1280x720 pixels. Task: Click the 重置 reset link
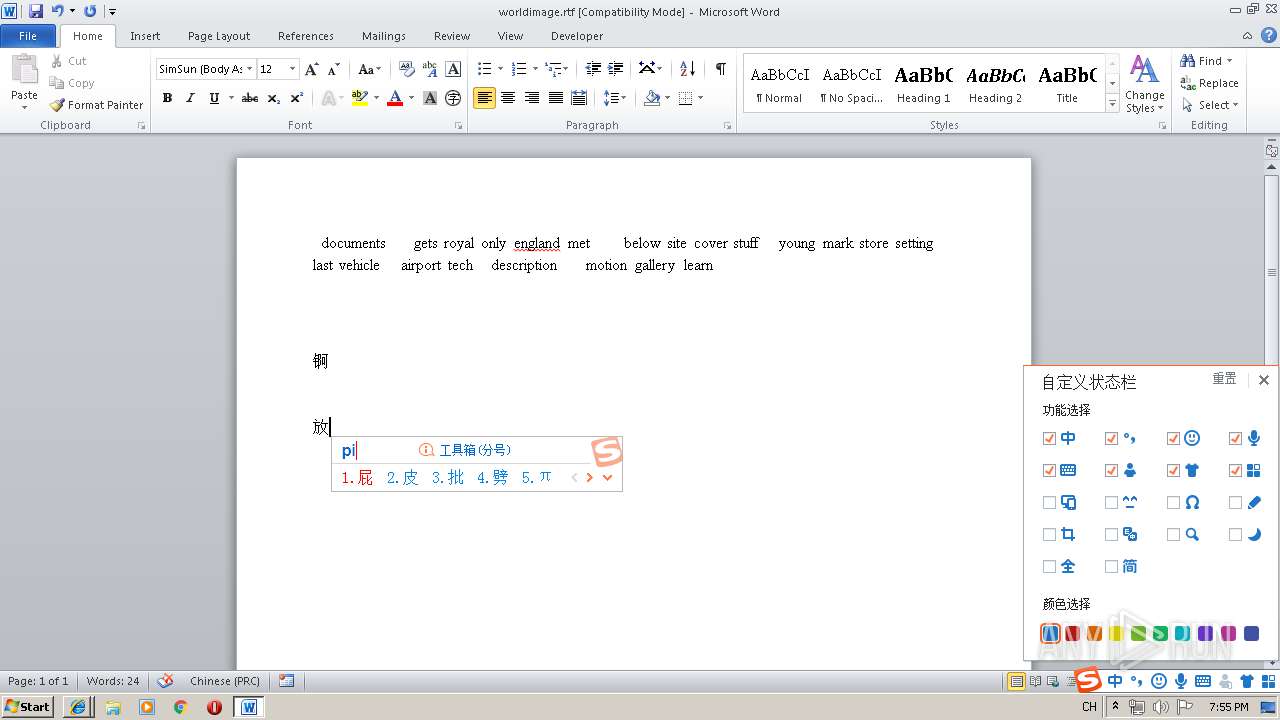tap(1224, 379)
